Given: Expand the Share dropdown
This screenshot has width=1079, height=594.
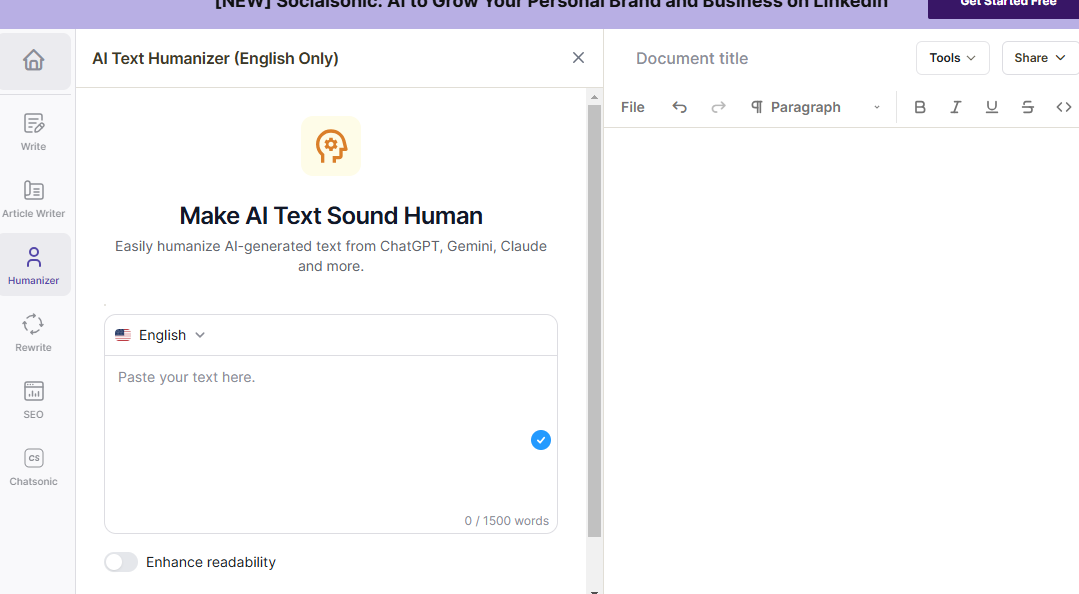Looking at the screenshot, I should (x=1040, y=58).
